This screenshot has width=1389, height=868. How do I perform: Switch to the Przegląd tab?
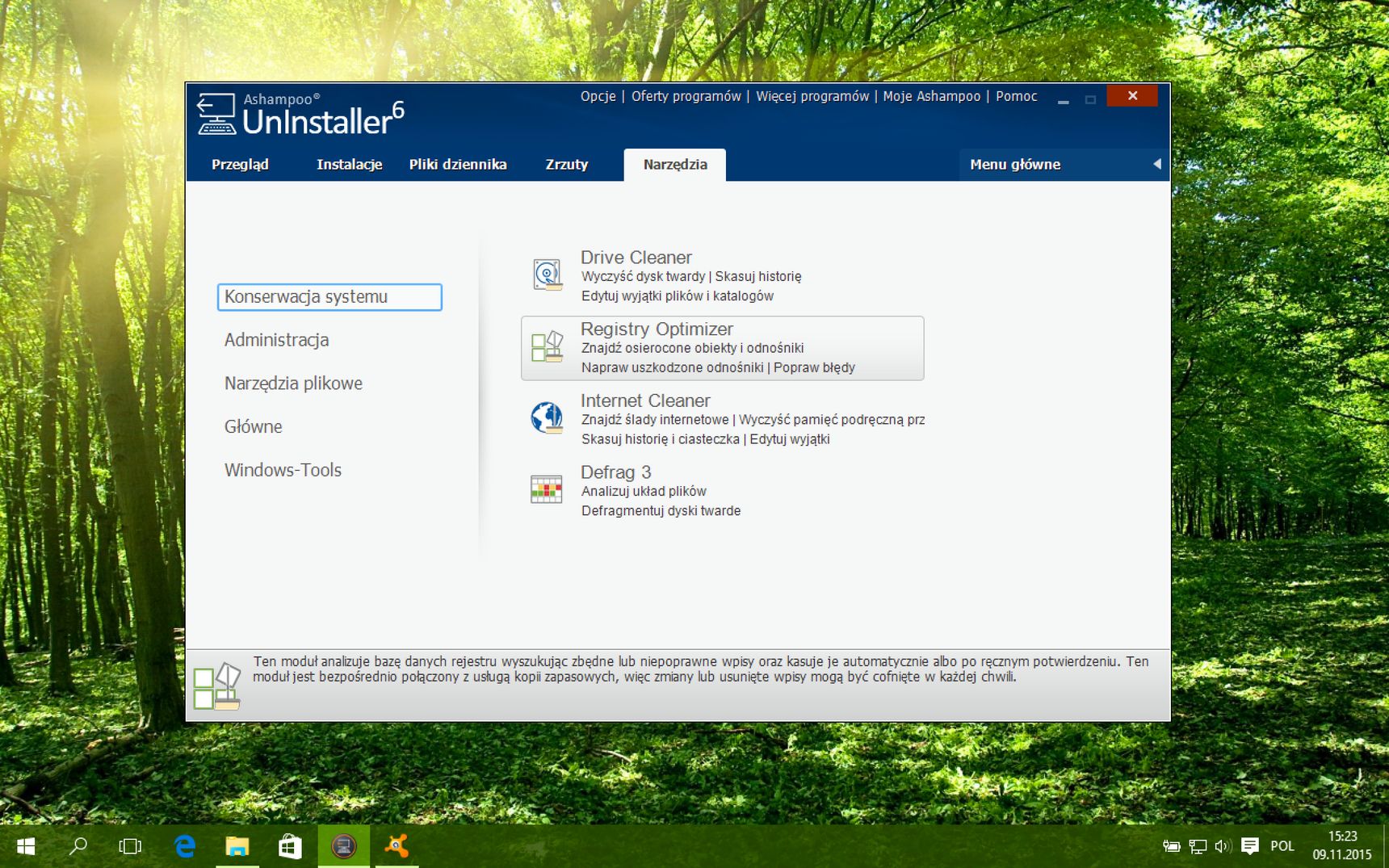pos(240,165)
